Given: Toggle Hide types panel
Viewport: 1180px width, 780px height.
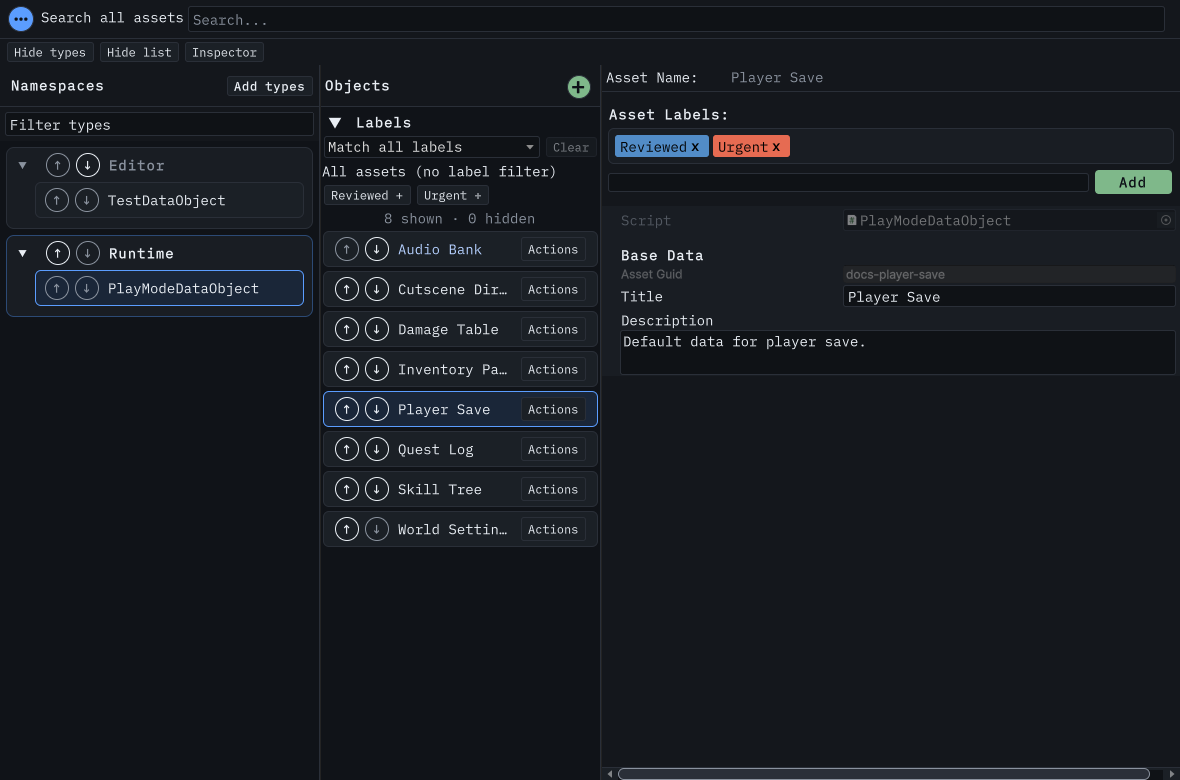Looking at the screenshot, I should (50, 52).
